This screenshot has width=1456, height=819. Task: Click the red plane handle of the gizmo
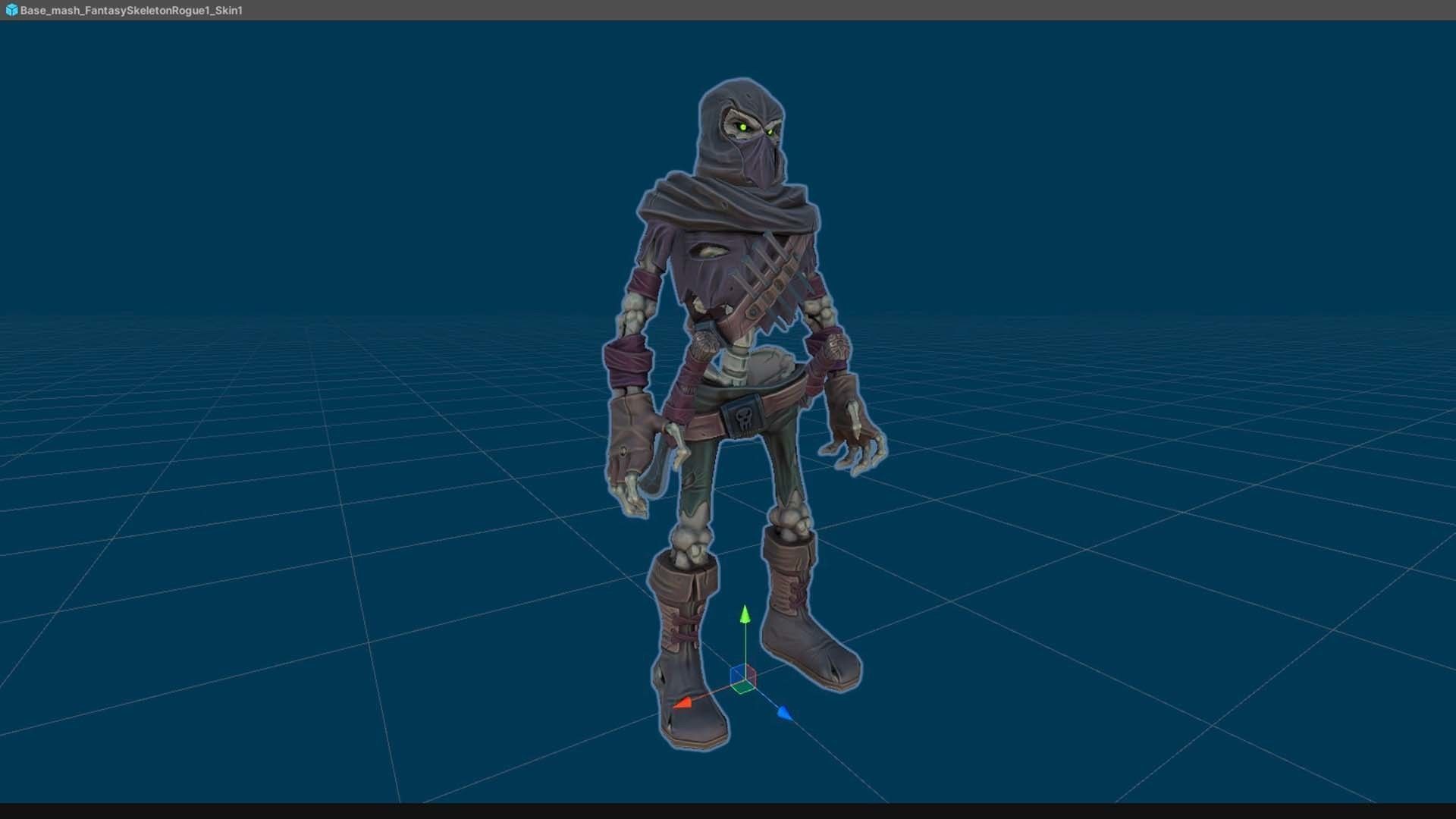point(750,674)
